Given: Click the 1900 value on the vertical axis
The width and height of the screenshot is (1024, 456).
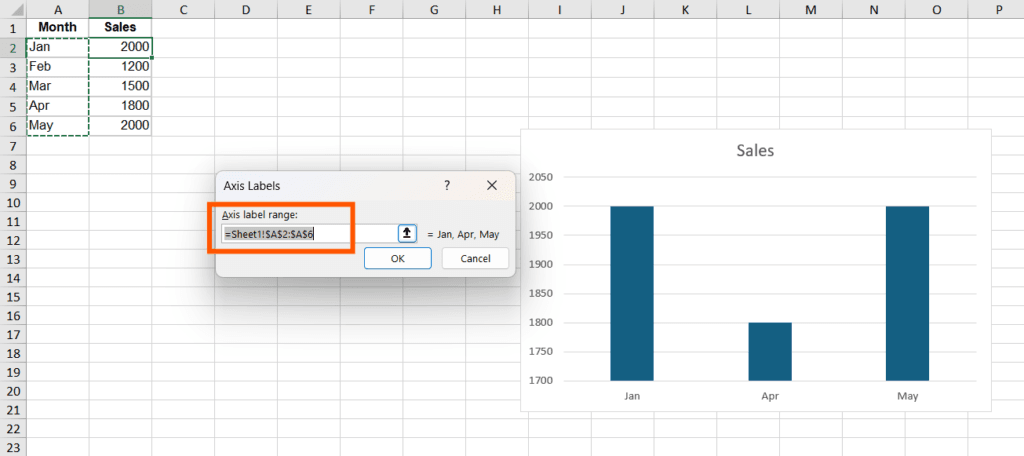Looking at the screenshot, I should (541, 265).
